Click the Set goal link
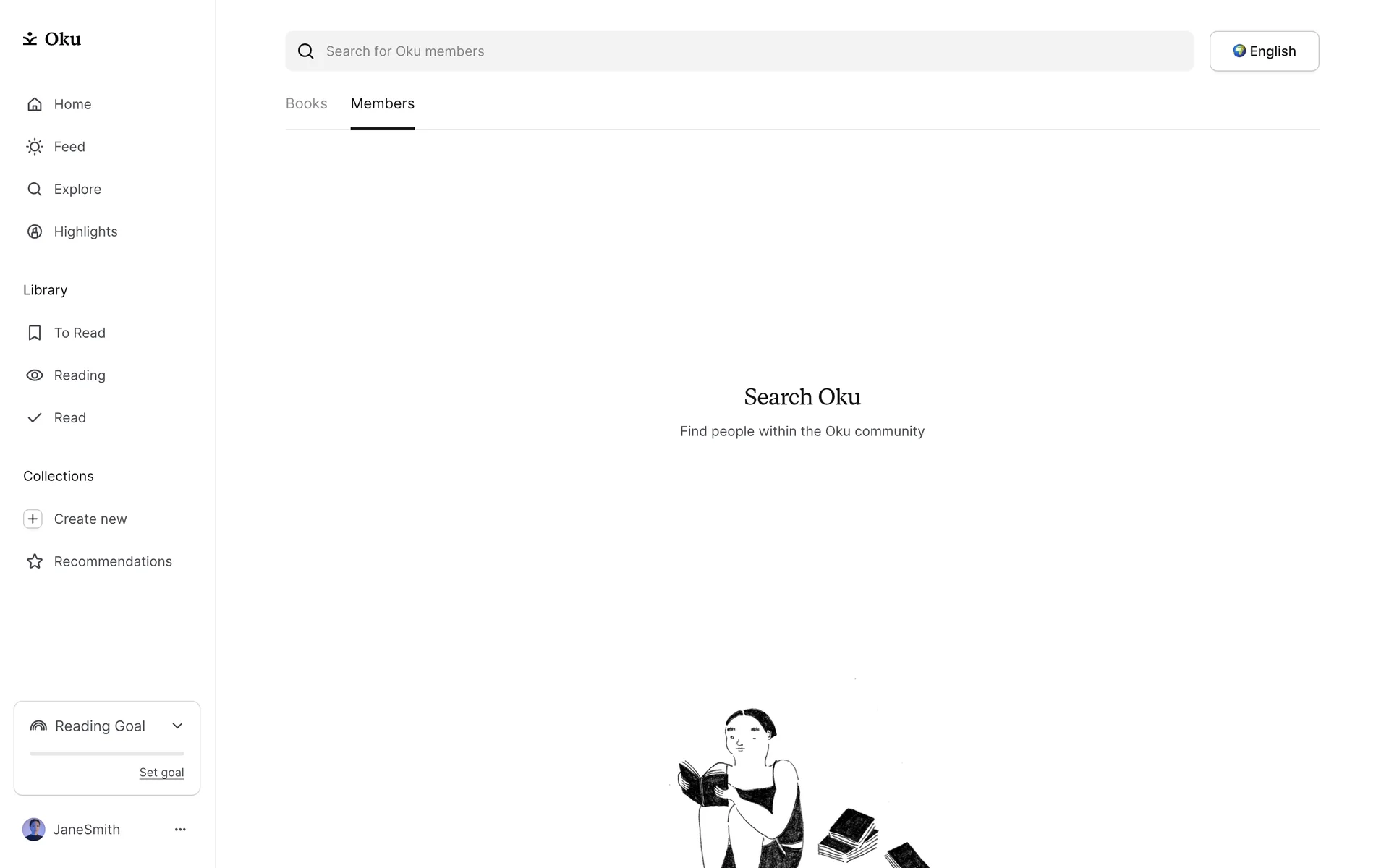This screenshot has width=1389, height=868. 161,773
